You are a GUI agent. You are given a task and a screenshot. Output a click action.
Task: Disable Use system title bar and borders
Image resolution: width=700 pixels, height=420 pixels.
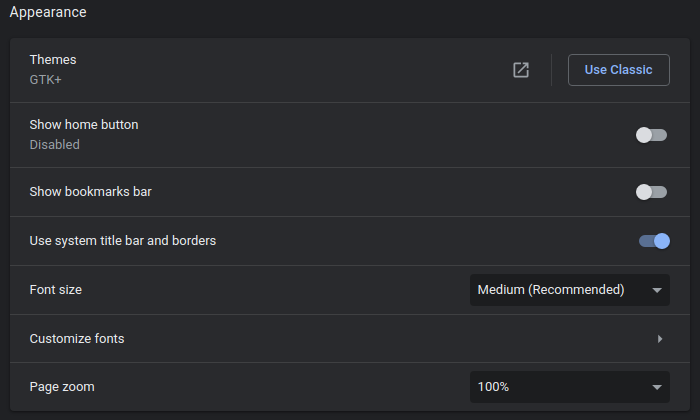tap(654, 241)
